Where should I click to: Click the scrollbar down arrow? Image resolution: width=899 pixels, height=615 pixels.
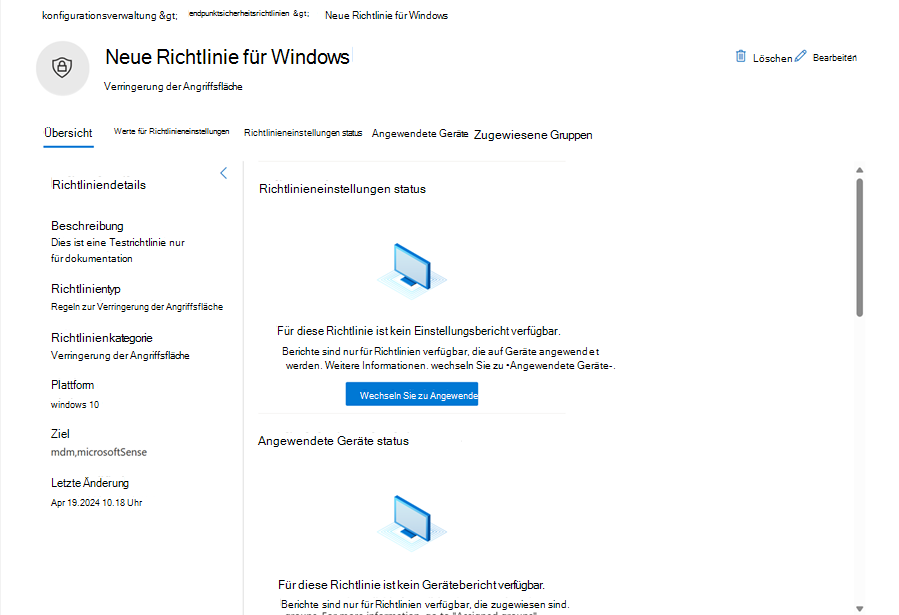click(860, 606)
